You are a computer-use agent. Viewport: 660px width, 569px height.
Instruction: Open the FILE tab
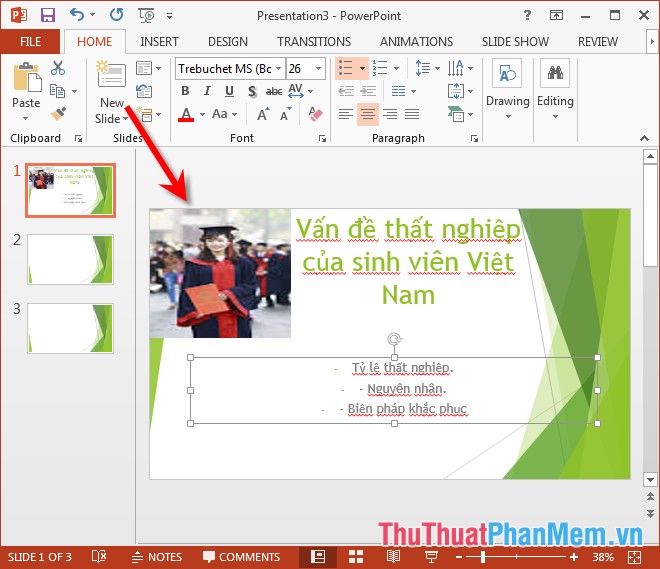point(30,42)
